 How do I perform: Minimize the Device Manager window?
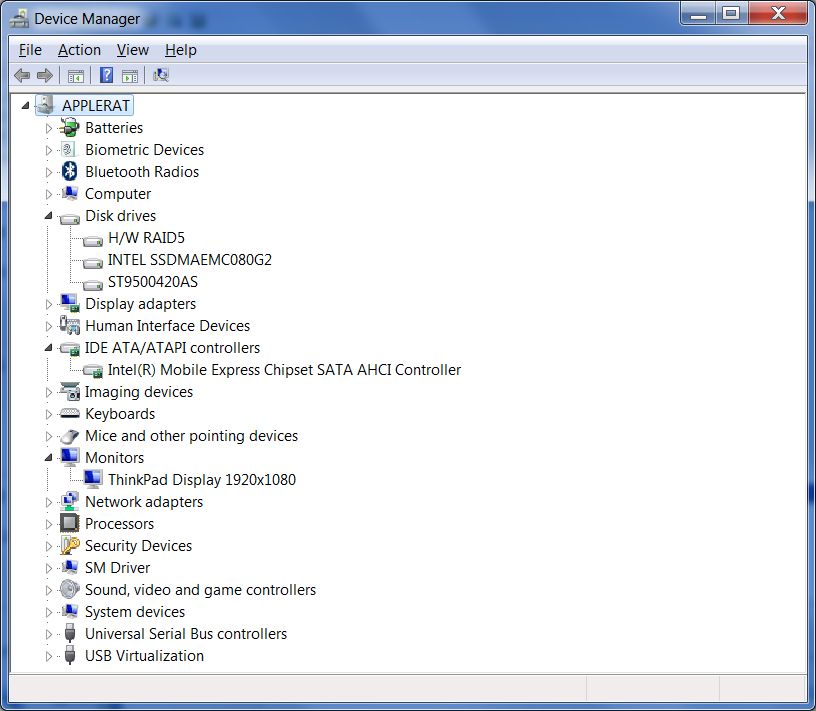(x=698, y=13)
